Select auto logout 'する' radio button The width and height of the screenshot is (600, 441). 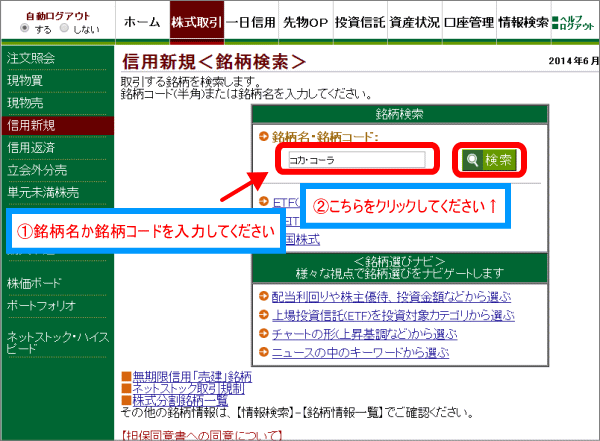(24, 28)
